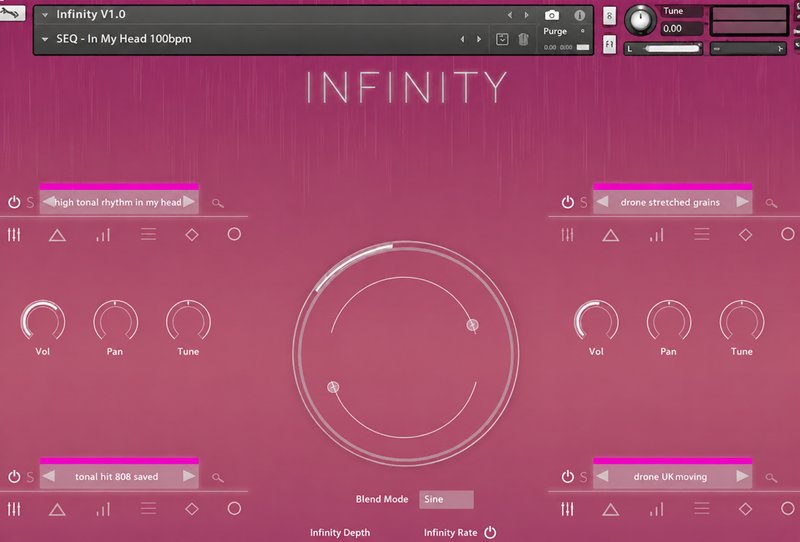Load previous snapshot beside SEQ preset name
800x542 pixels.
point(462,39)
